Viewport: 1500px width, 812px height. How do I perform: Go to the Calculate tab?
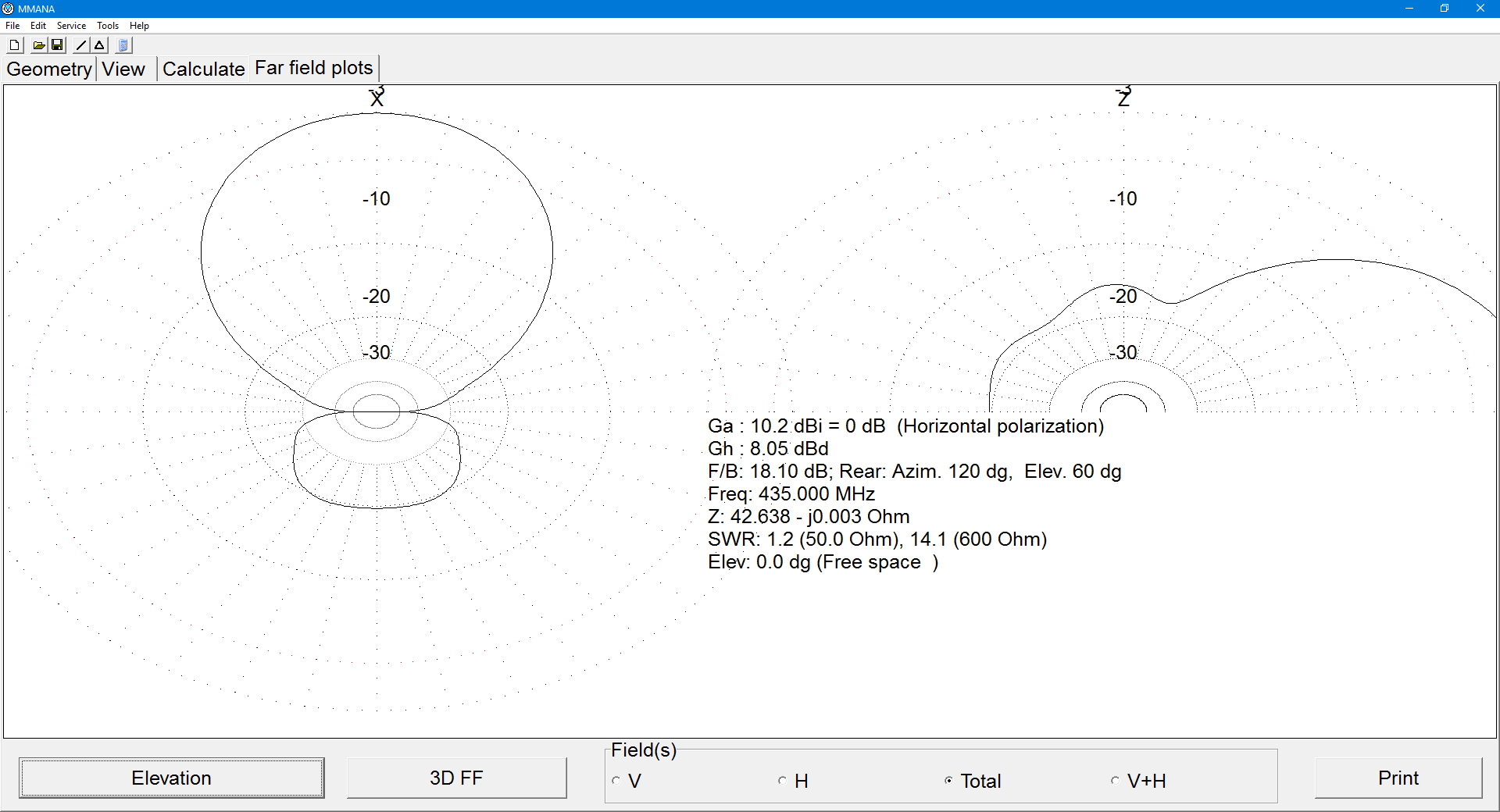203,69
